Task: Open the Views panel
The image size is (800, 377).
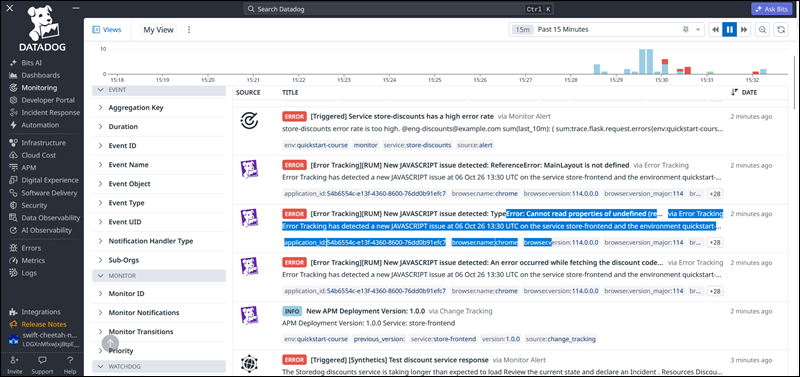Action: (107, 30)
